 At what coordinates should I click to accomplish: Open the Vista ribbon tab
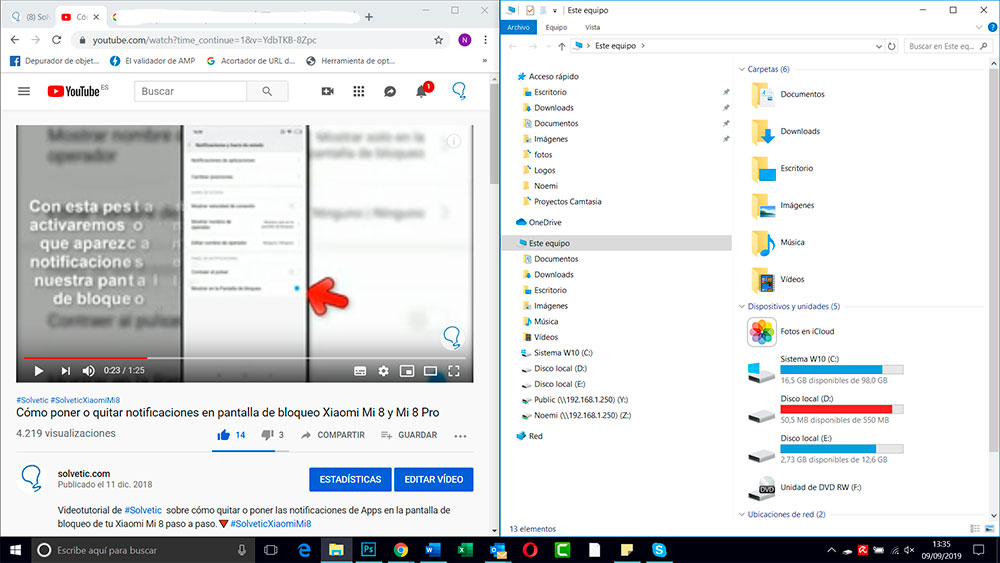(x=592, y=27)
